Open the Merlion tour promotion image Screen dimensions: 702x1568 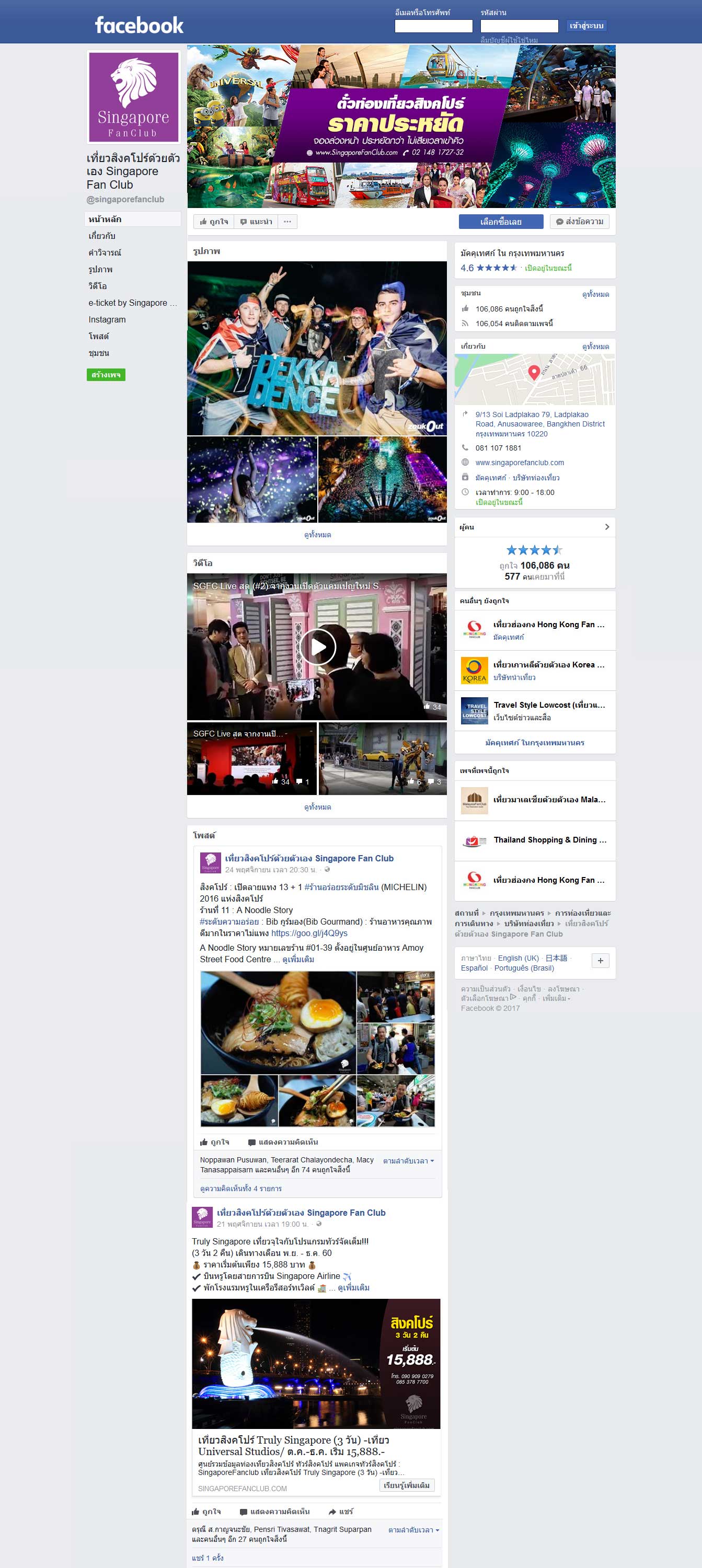pyautogui.click(x=316, y=1364)
